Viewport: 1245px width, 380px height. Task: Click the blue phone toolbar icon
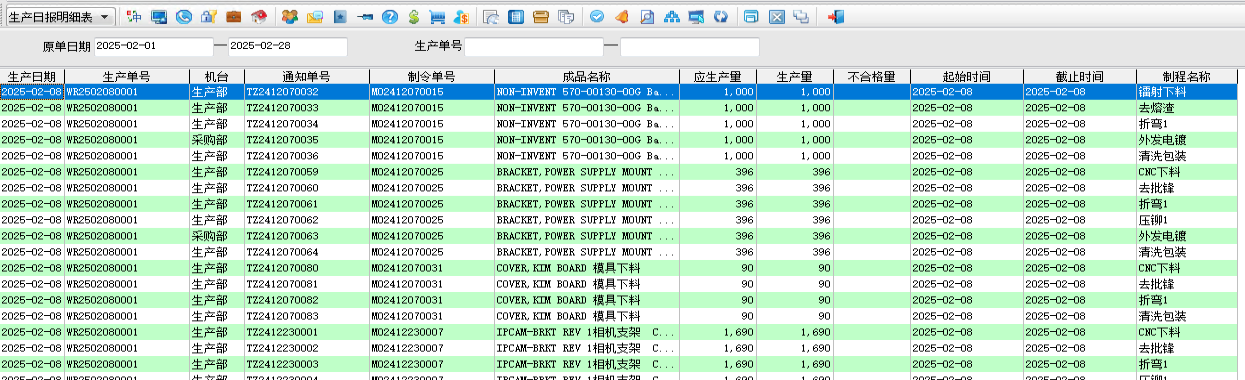[x=184, y=17]
